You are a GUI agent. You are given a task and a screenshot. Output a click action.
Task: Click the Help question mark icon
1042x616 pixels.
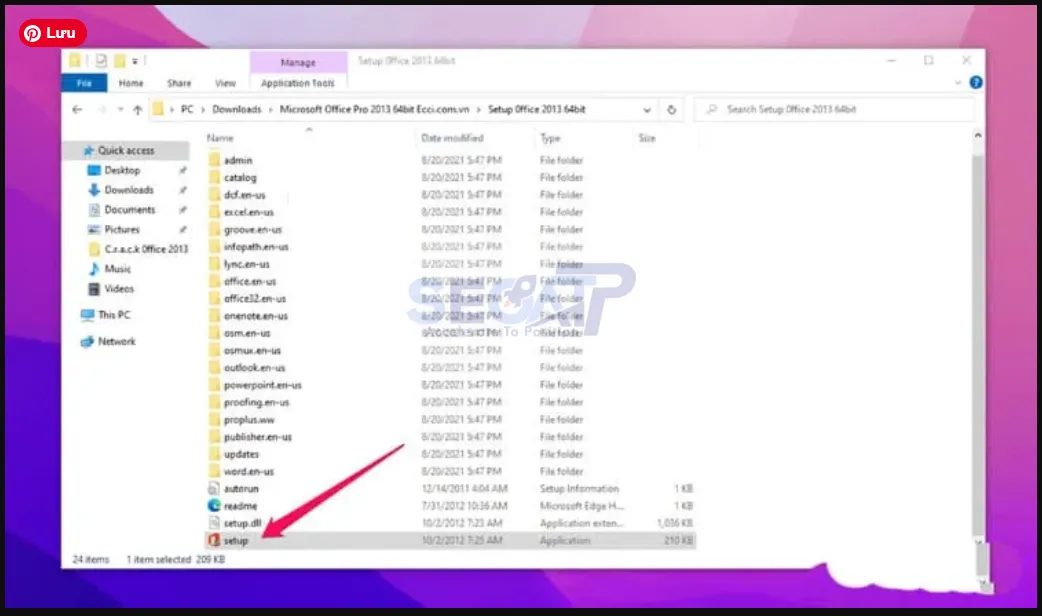(975, 83)
